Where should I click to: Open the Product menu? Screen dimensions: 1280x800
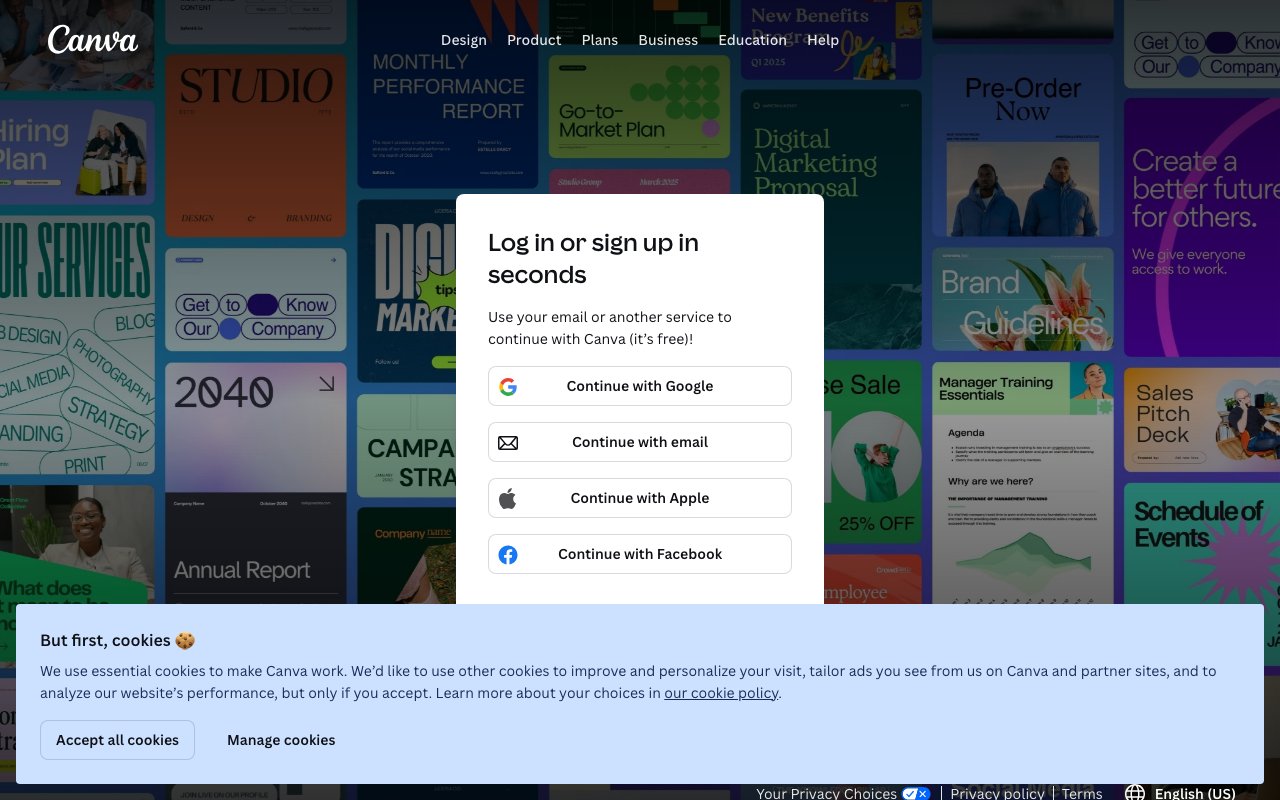click(x=534, y=40)
